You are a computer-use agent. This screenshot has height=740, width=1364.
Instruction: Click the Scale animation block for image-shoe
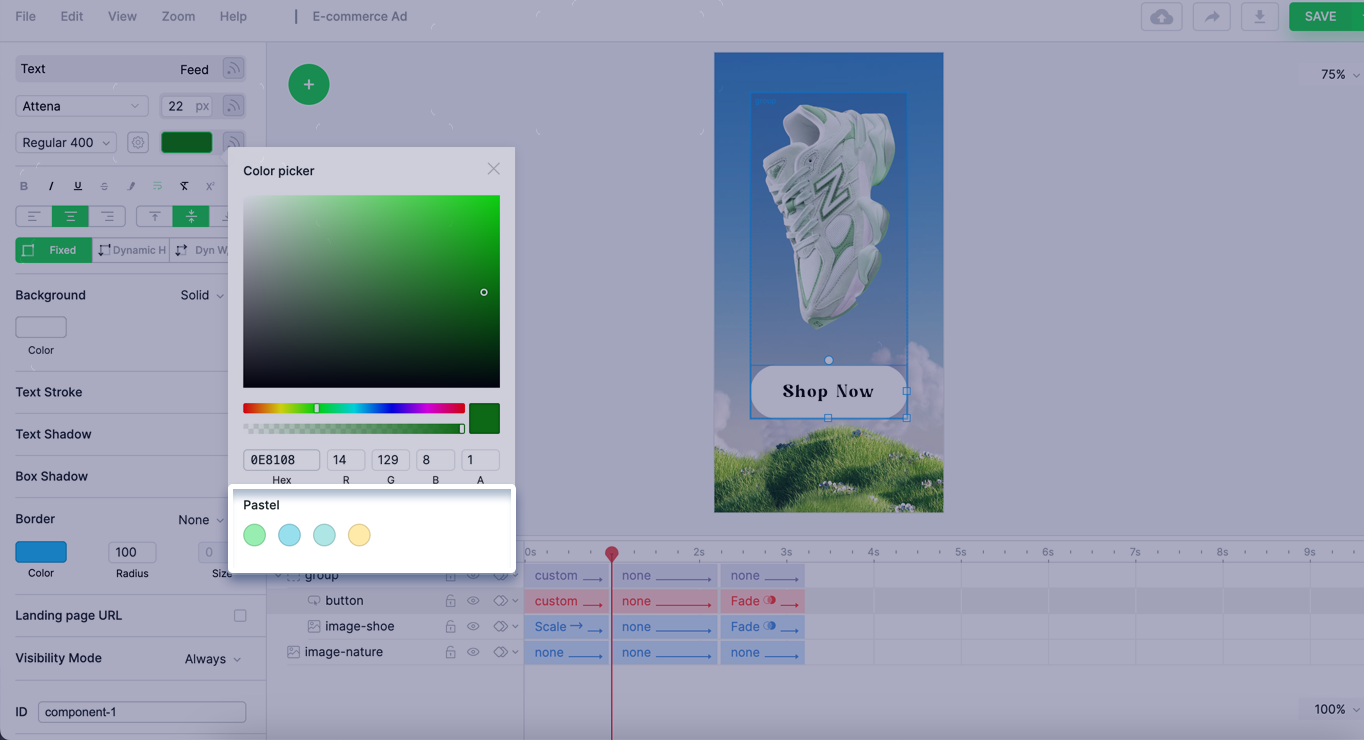click(567, 627)
